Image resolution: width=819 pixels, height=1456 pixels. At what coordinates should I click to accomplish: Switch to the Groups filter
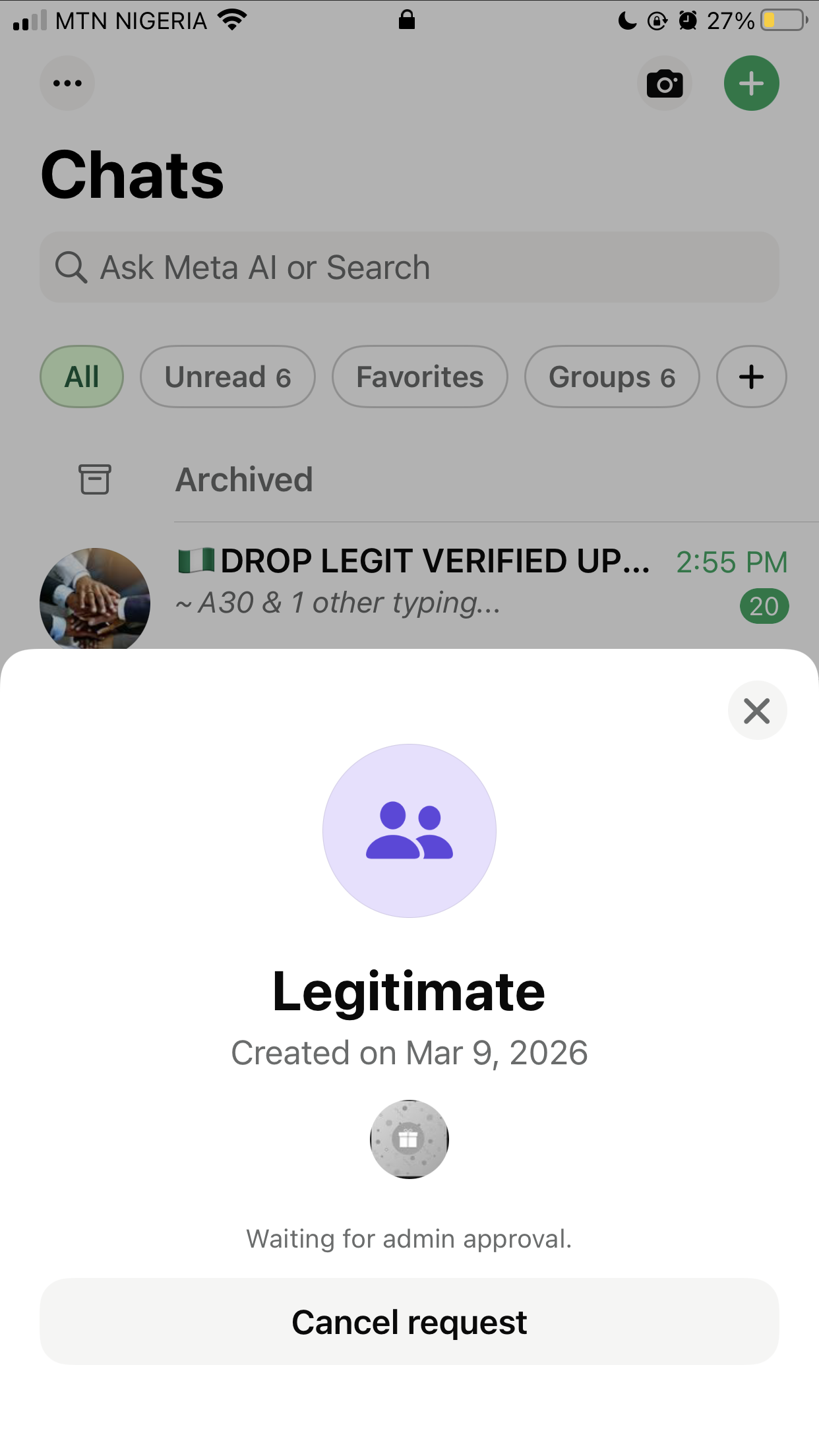(x=611, y=377)
